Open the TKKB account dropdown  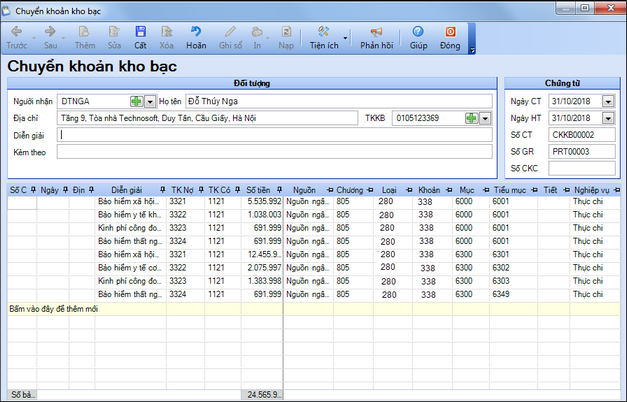(485, 118)
